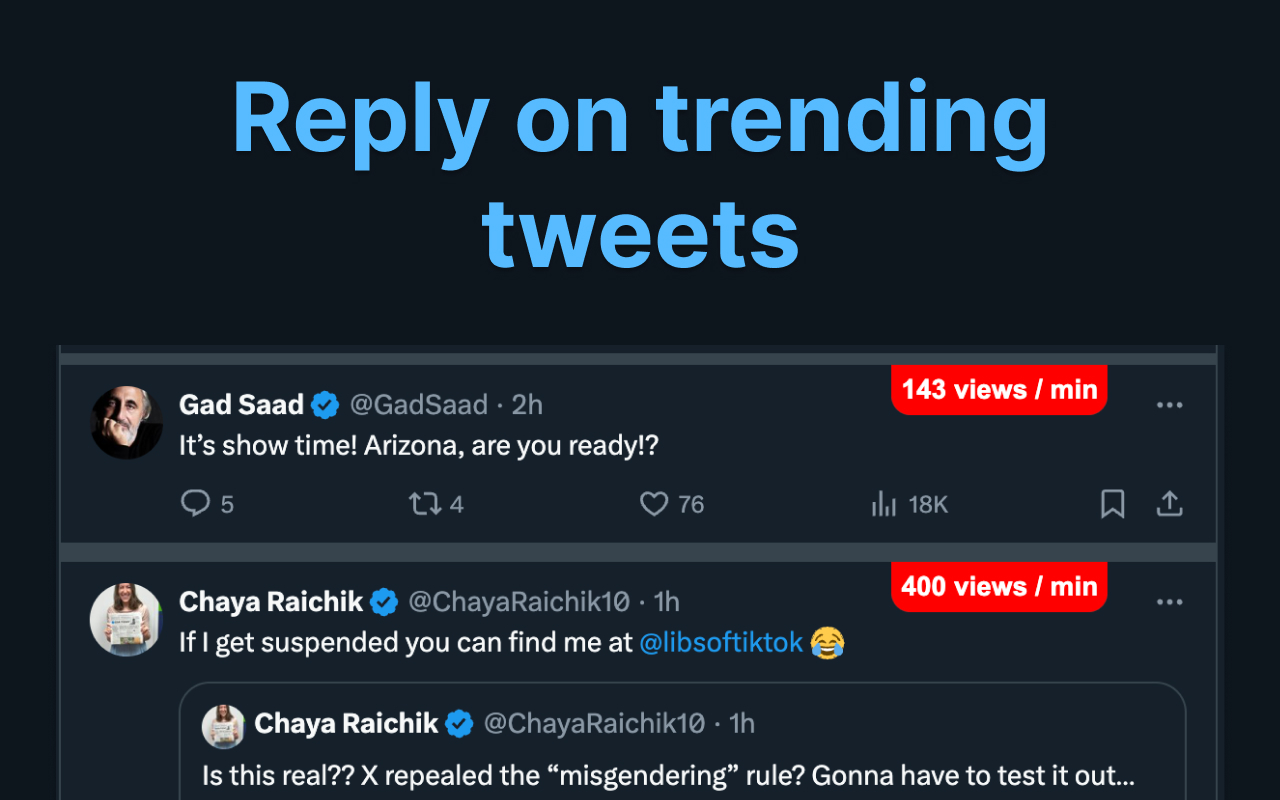
Task: Click the @libsoftiktok mention link
Action: (721, 642)
